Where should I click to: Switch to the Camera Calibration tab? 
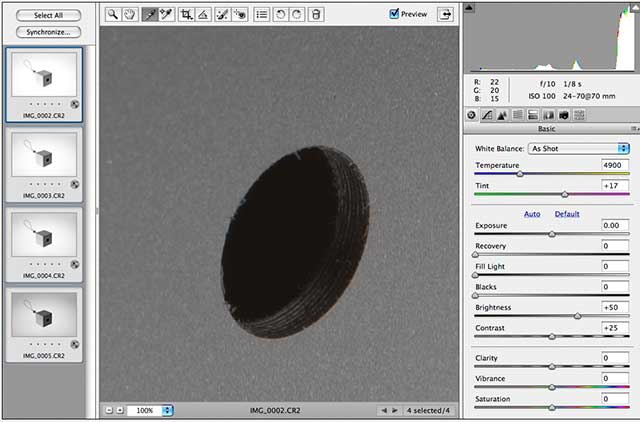(x=564, y=115)
